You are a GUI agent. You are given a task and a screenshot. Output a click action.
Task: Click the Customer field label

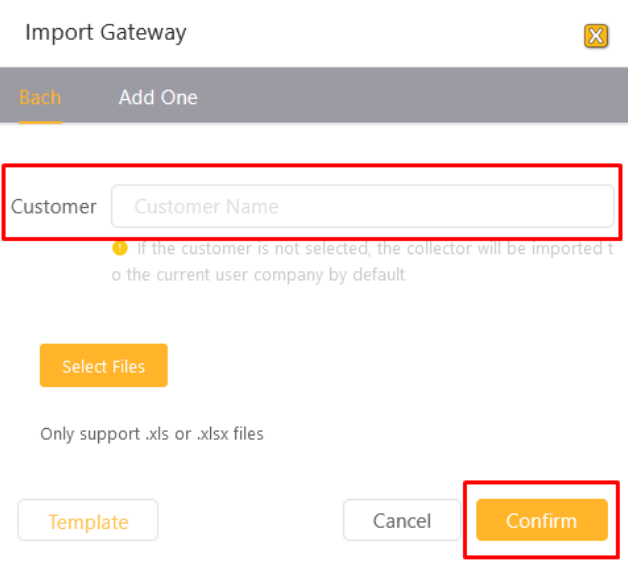coord(54,207)
